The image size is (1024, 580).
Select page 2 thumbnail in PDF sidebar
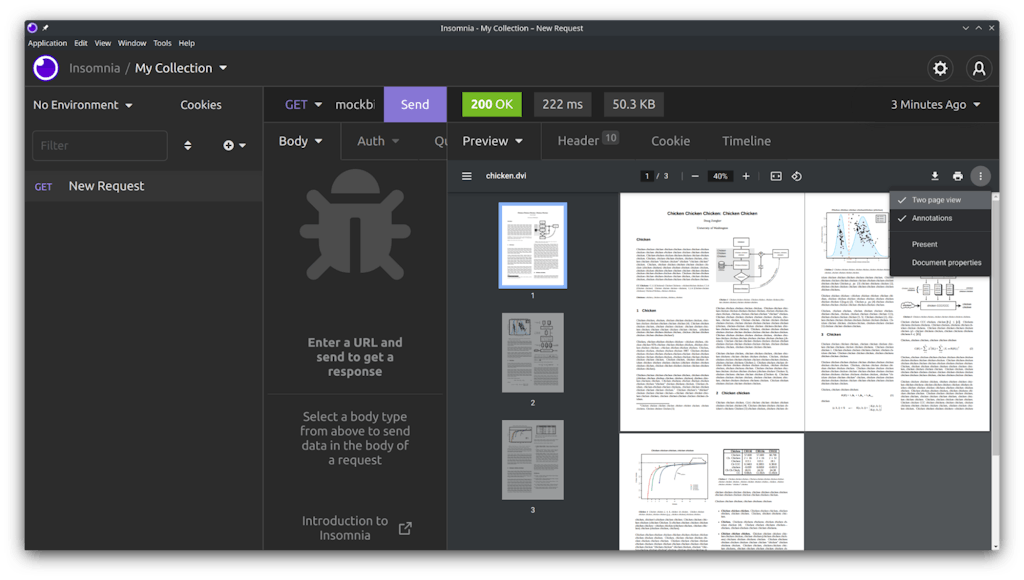(532, 353)
